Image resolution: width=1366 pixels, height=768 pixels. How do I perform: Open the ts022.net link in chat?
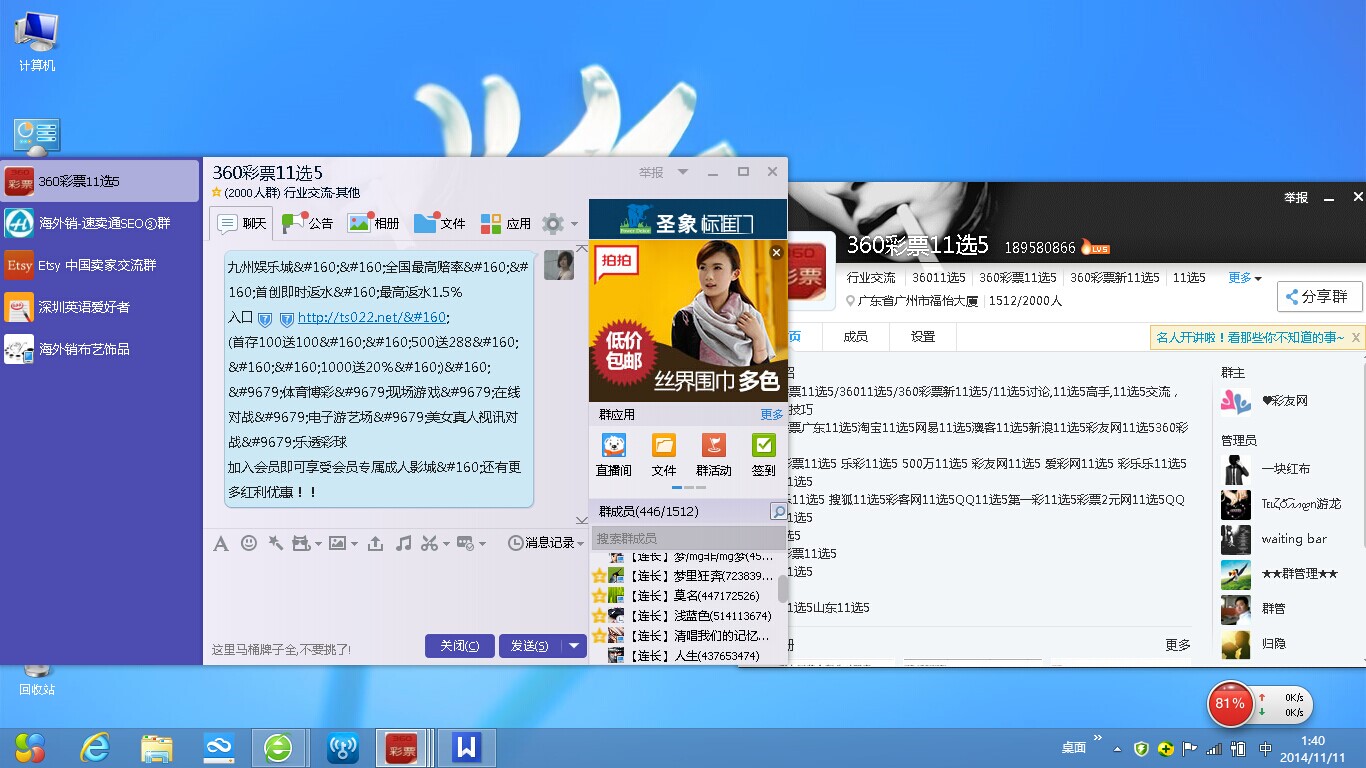[x=372, y=317]
